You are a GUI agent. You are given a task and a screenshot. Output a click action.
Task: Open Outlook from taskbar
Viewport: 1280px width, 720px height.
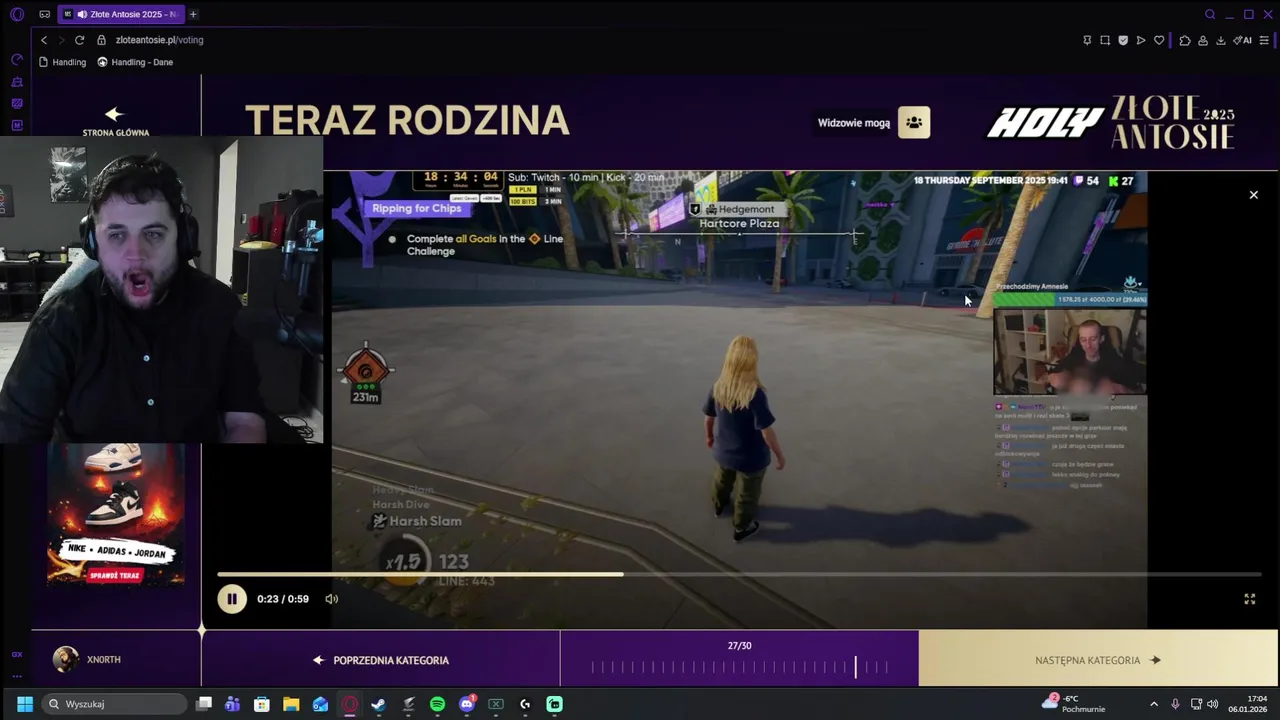(x=320, y=704)
